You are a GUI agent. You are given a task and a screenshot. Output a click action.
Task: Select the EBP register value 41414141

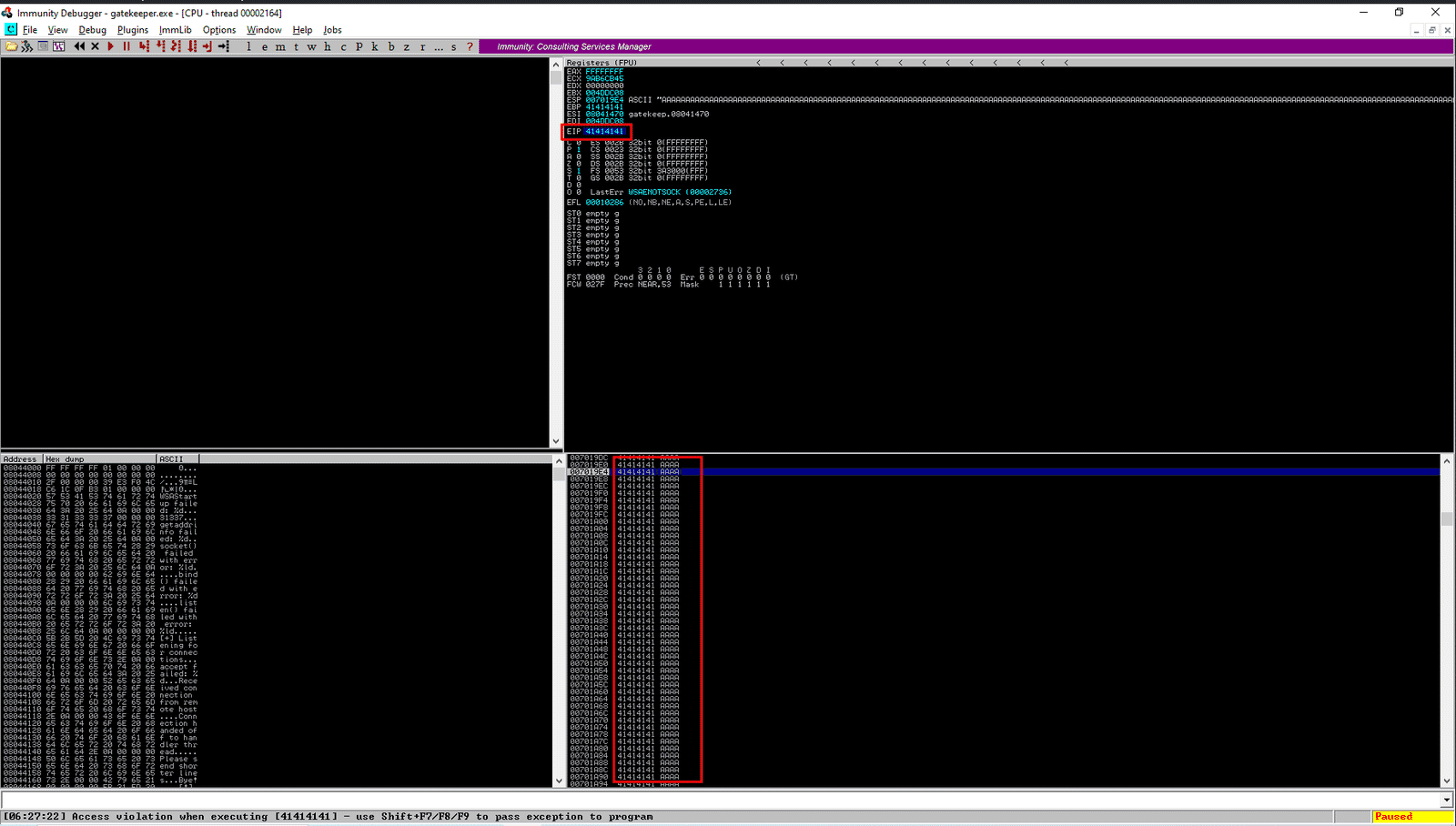tap(604, 107)
